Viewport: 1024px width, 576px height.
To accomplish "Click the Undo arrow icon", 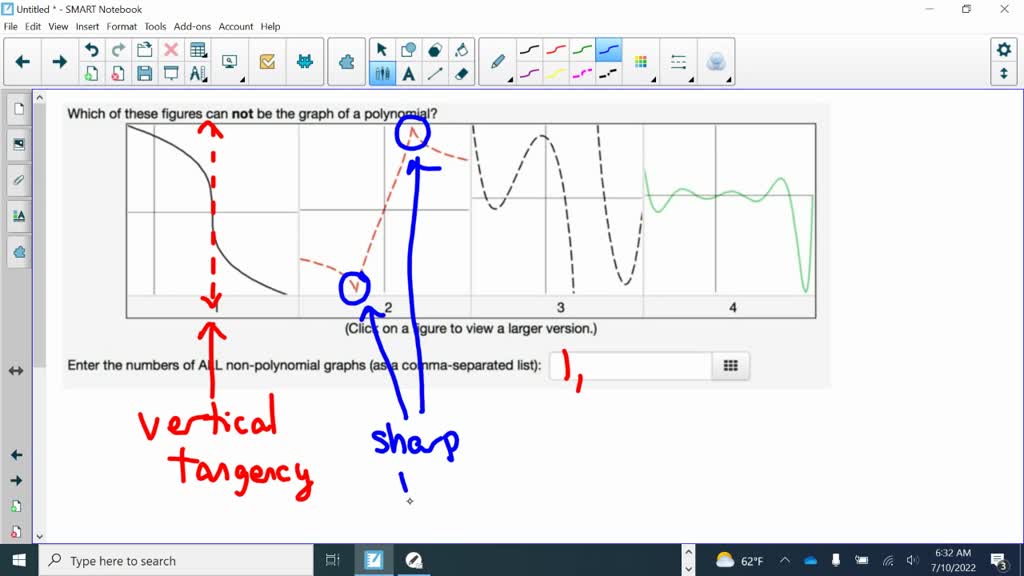I will click(92, 50).
